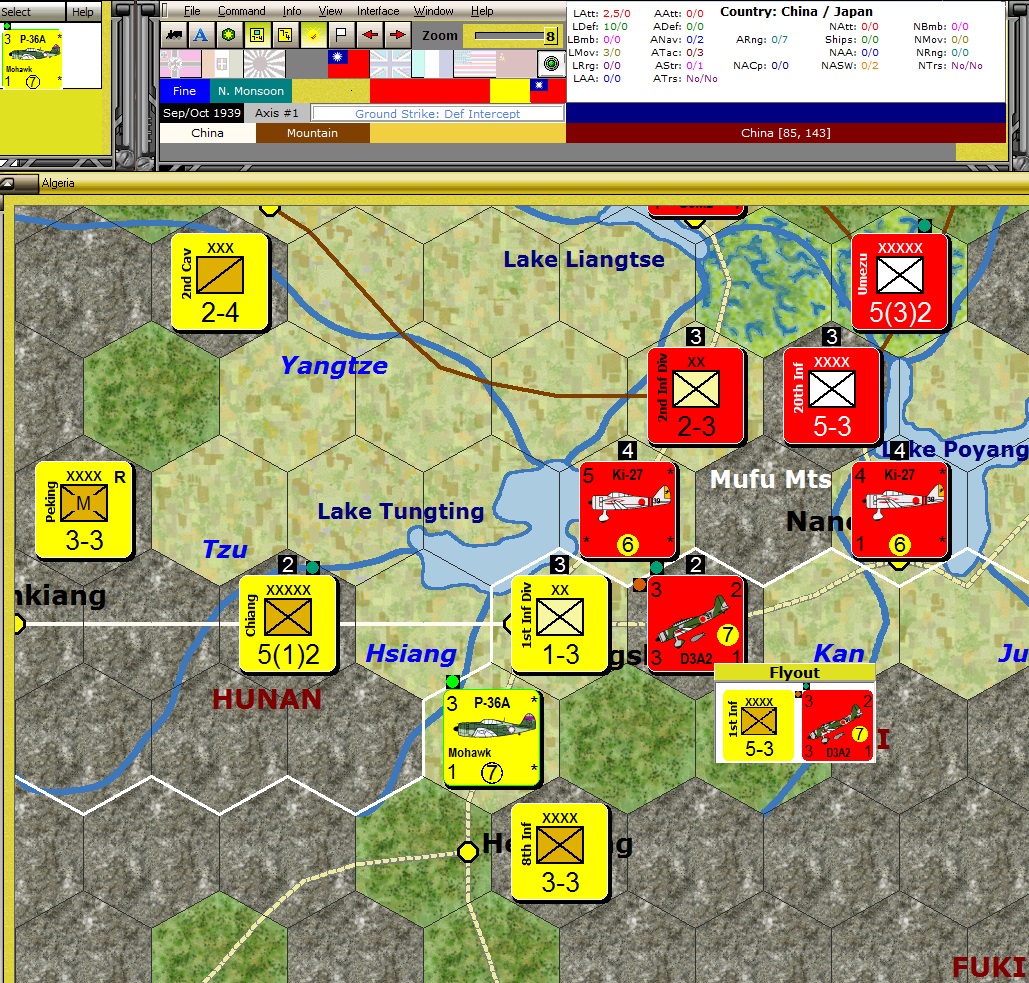Click the Ground Strike: Def Intercept phase field
This screenshot has height=983, width=1029.
tap(437, 114)
